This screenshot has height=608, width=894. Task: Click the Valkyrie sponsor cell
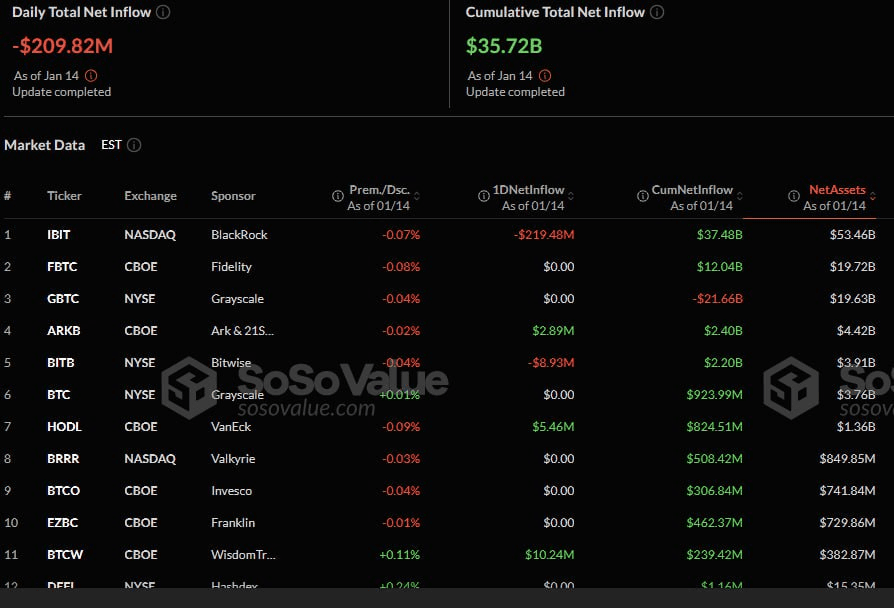click(x=233, y=458)
